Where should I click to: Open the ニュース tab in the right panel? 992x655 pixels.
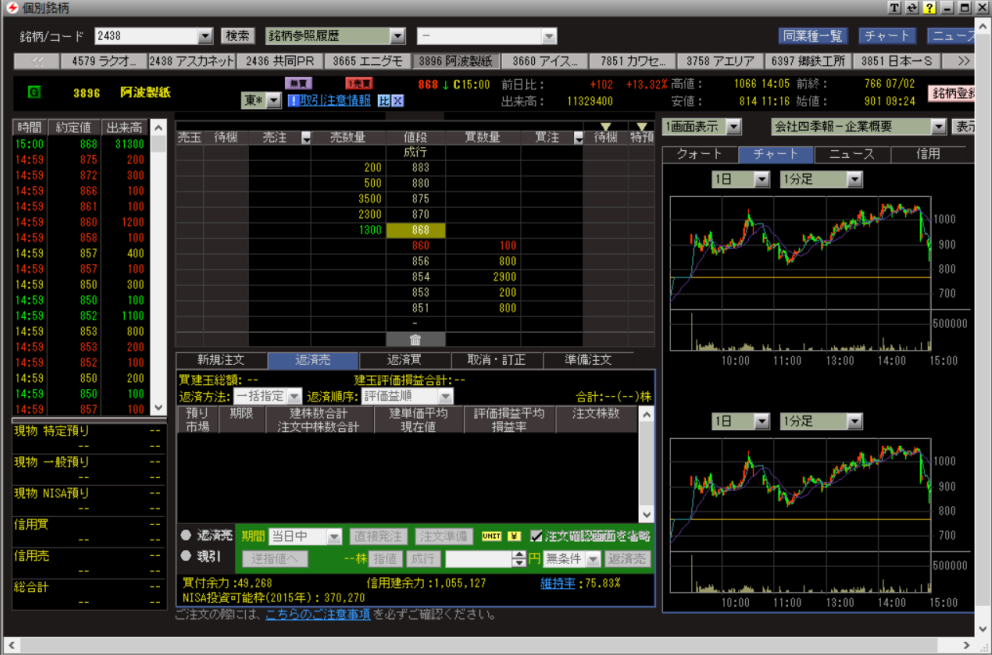pyautogui.click(x=852, y=154)
